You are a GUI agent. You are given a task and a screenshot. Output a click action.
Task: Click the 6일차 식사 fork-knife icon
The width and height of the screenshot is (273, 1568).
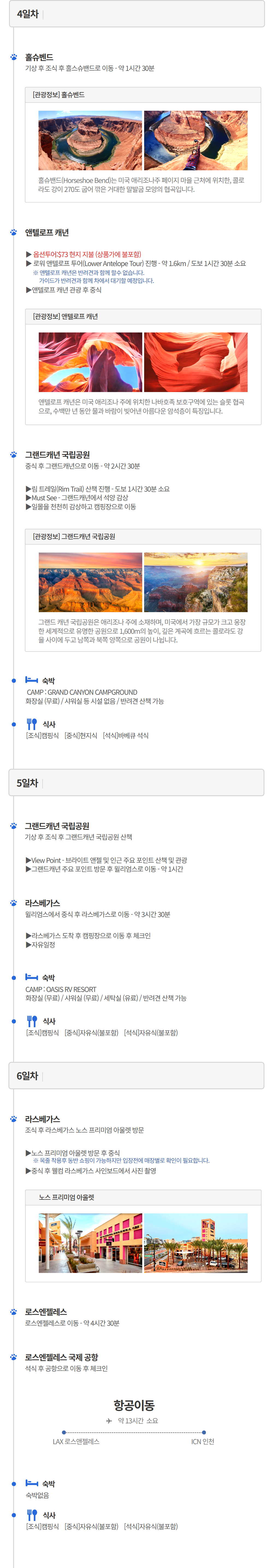(x=32, y=1515)
